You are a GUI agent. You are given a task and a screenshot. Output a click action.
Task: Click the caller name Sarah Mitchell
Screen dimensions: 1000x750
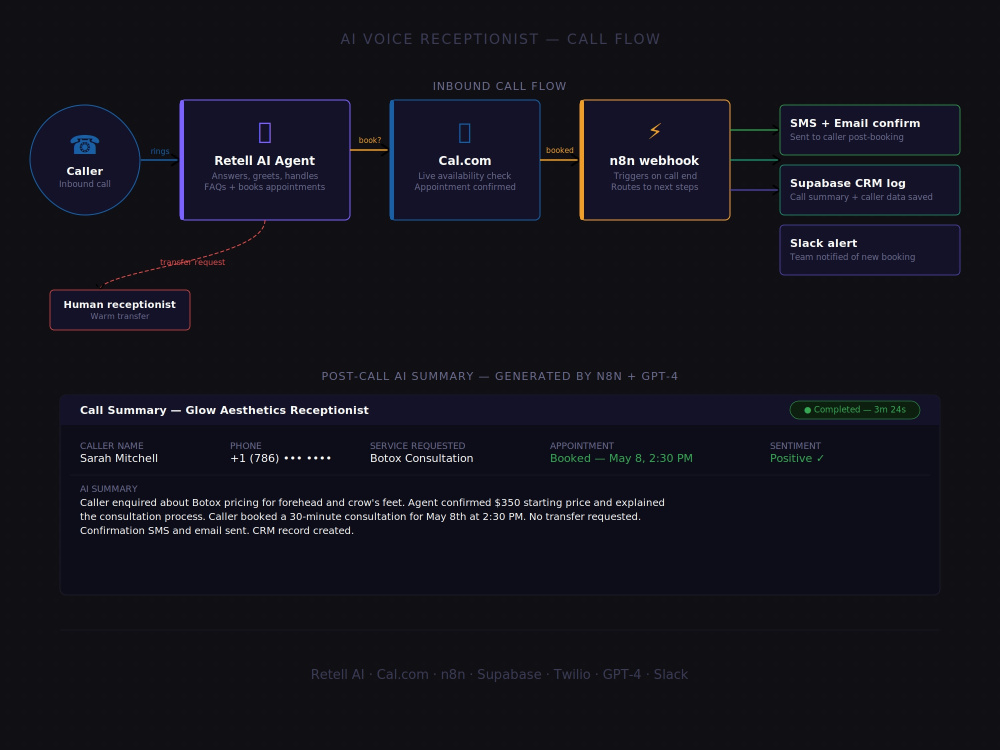click(x=119, y=459)
